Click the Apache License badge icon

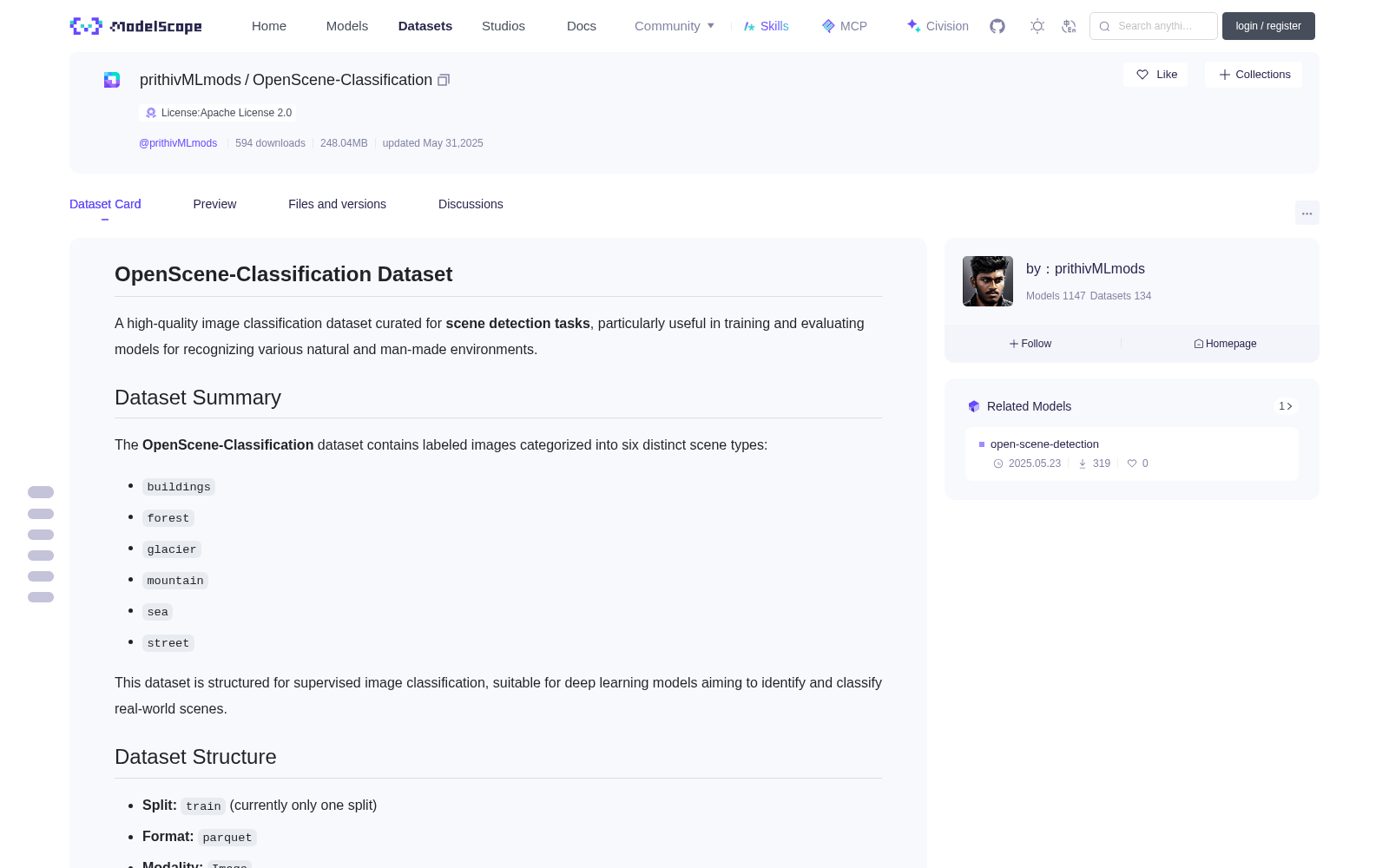click(x=151, y=113)
